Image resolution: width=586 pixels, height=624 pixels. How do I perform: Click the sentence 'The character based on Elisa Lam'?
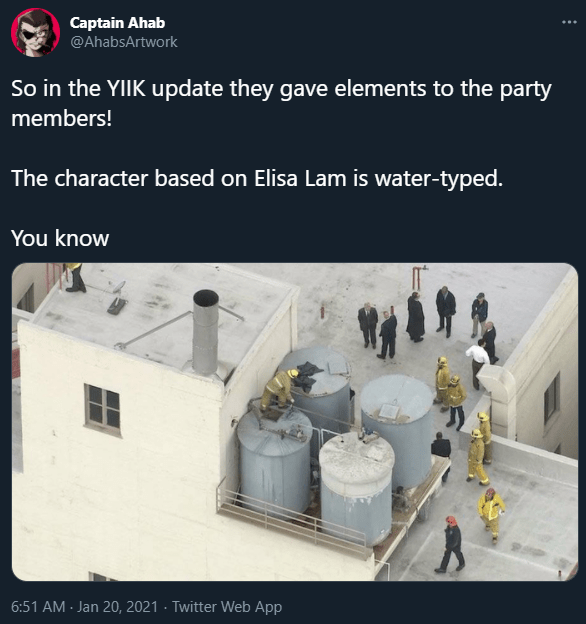(179, 178)
